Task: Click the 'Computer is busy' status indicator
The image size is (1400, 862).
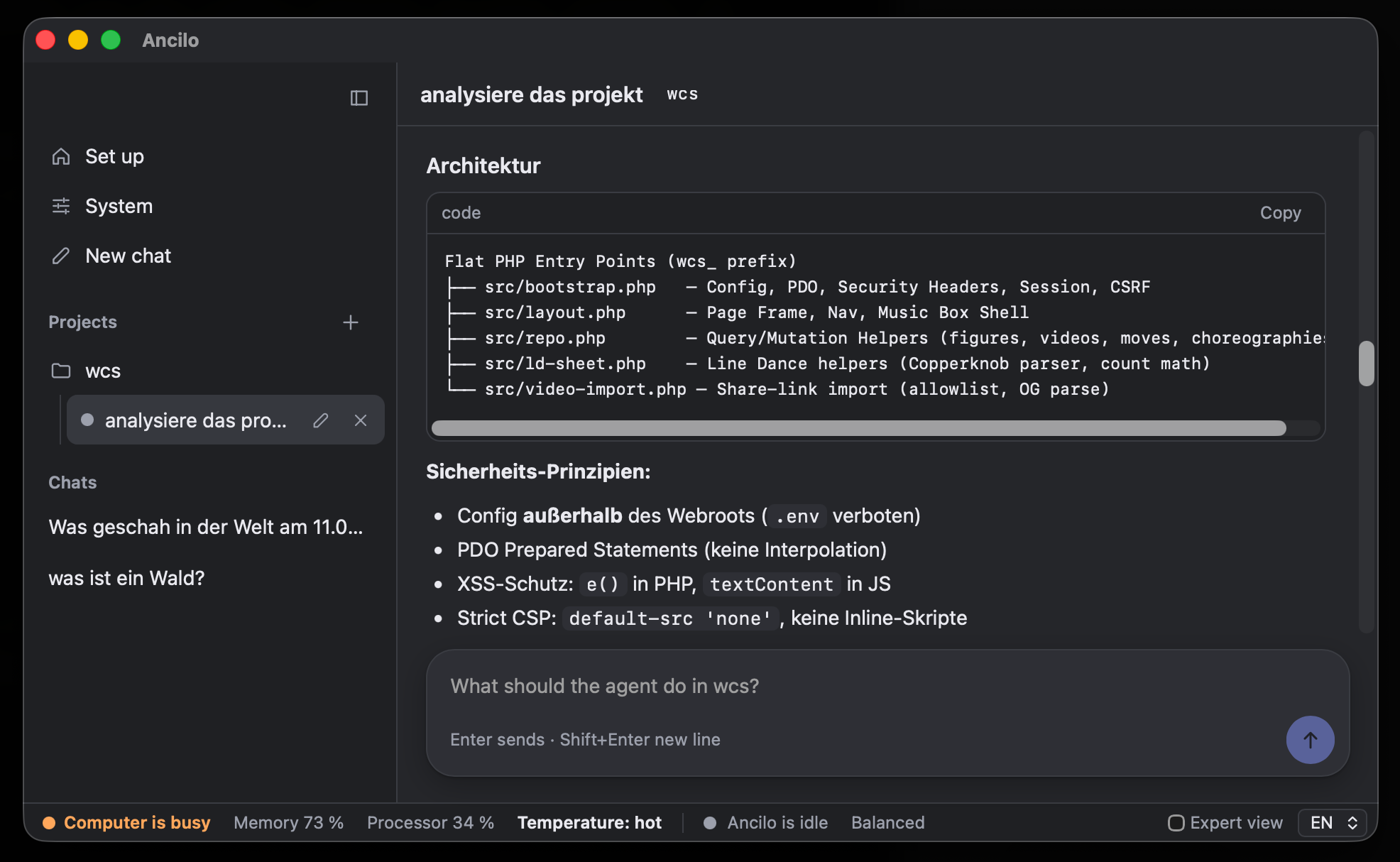Action: click(126, 823)
